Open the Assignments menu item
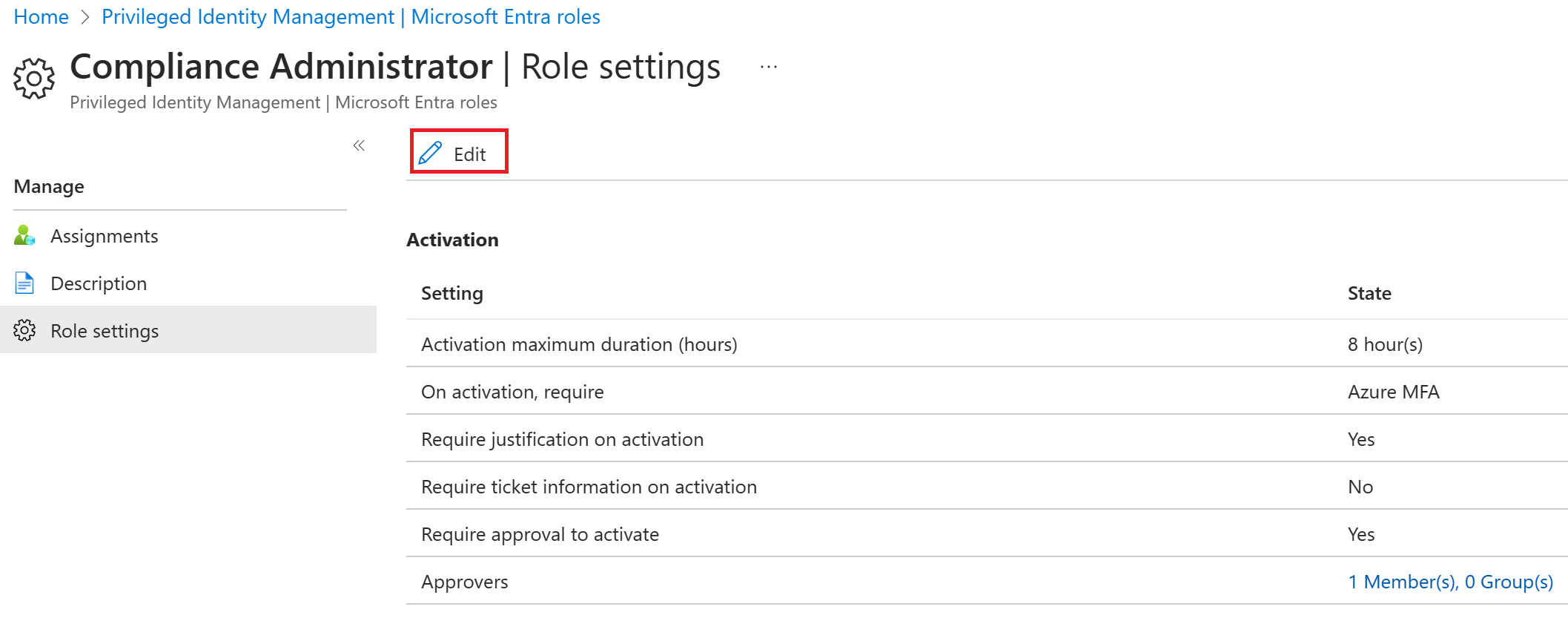Viewport: 1568px width, 618px height. pyautogui.click(x=104, y=236)
